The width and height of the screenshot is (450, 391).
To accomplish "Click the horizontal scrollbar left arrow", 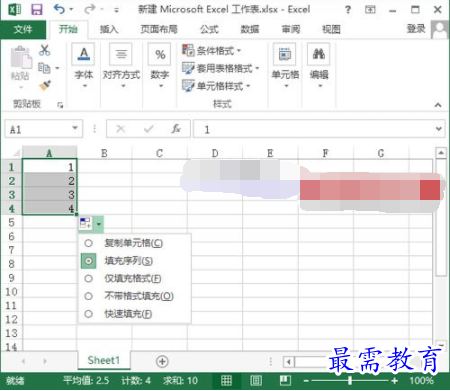I will pyautogui.click(x=289, y=361).
